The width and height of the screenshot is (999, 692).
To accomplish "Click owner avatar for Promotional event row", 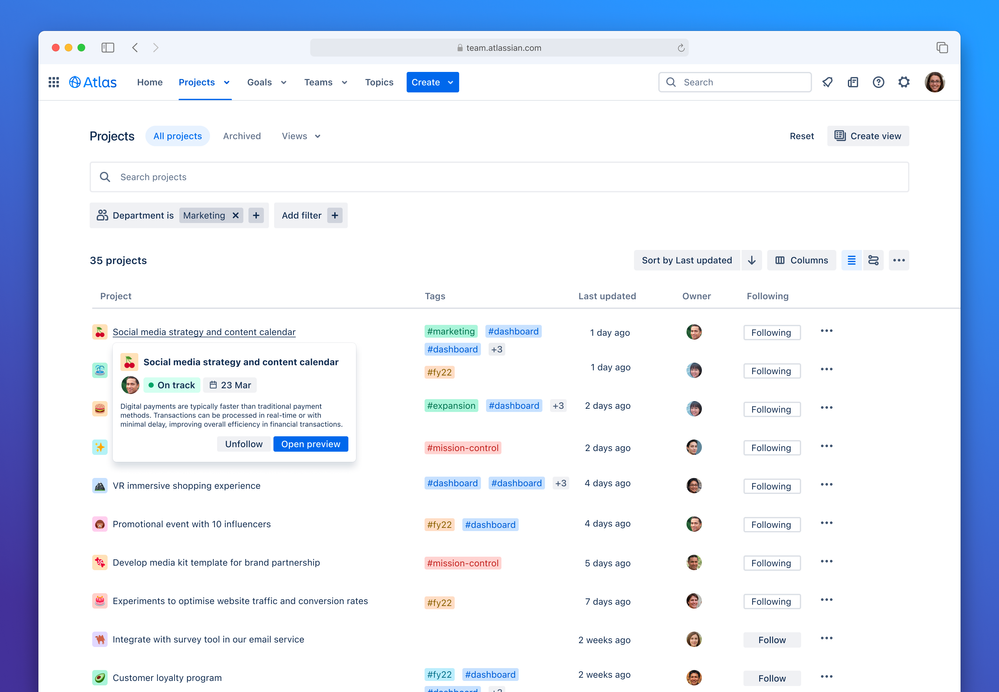I will coord(694,524).
